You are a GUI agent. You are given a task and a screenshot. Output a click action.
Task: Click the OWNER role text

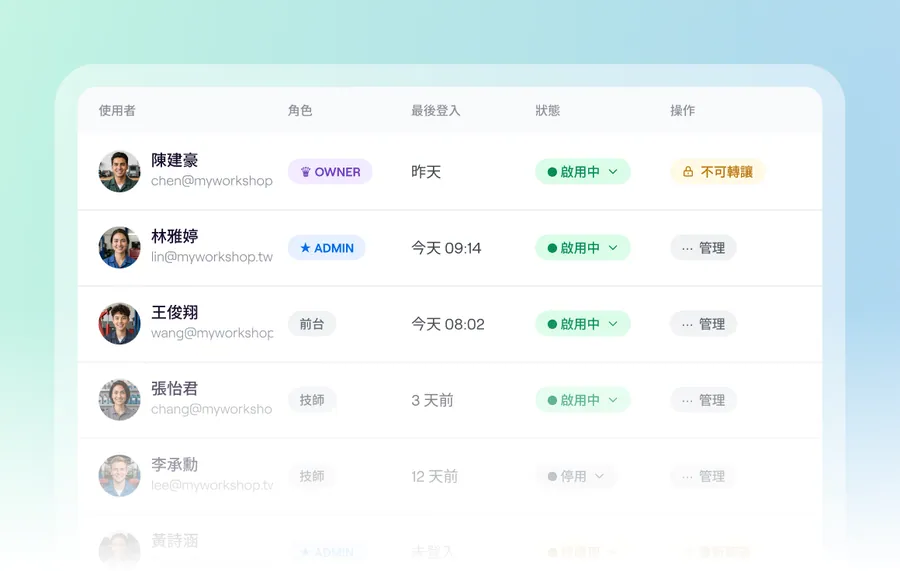pyautogui.click(x=338, y=172)
